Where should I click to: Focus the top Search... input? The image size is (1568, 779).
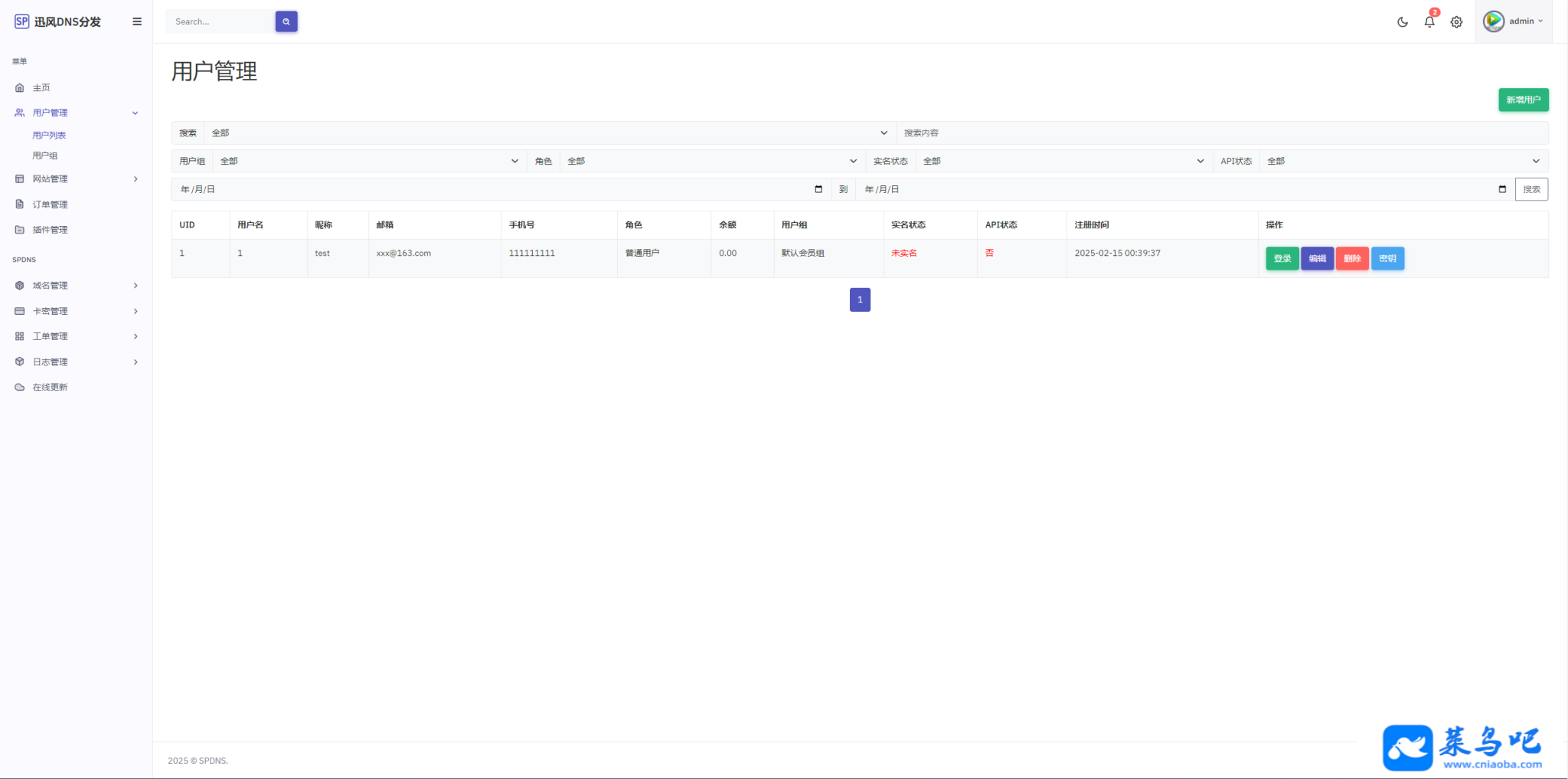(220, 21)
